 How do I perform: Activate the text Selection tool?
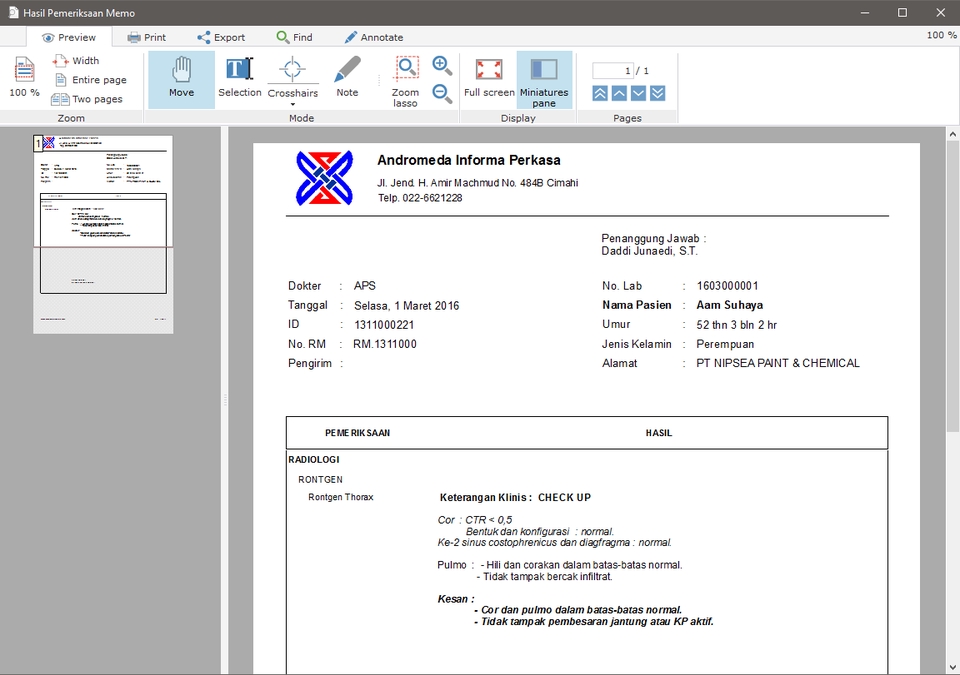click(239, 77)
